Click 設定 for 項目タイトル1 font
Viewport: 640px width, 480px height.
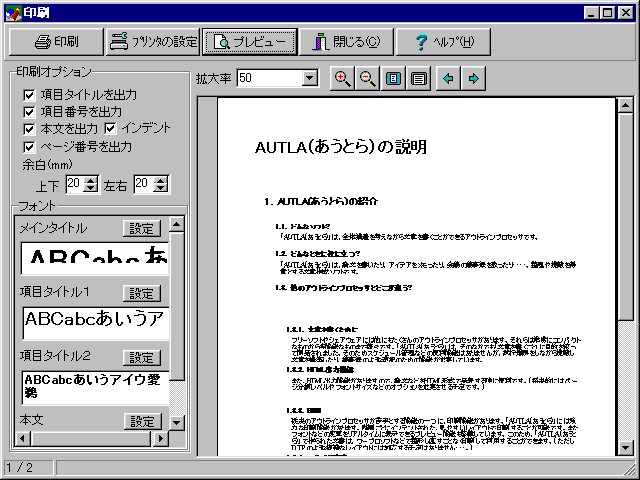[142, 293]
